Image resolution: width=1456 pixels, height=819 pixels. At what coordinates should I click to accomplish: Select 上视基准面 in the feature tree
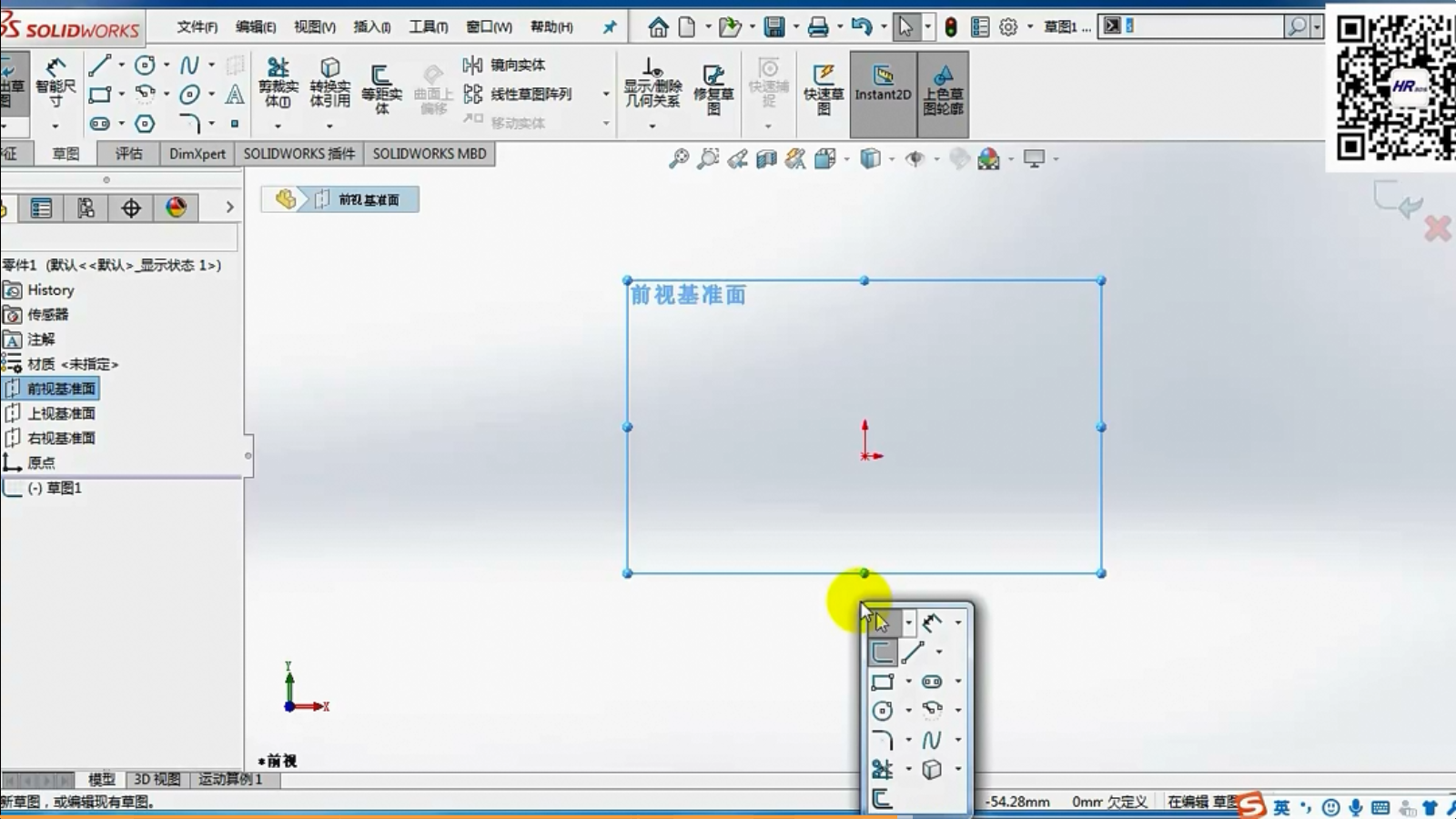pos(61,413)
